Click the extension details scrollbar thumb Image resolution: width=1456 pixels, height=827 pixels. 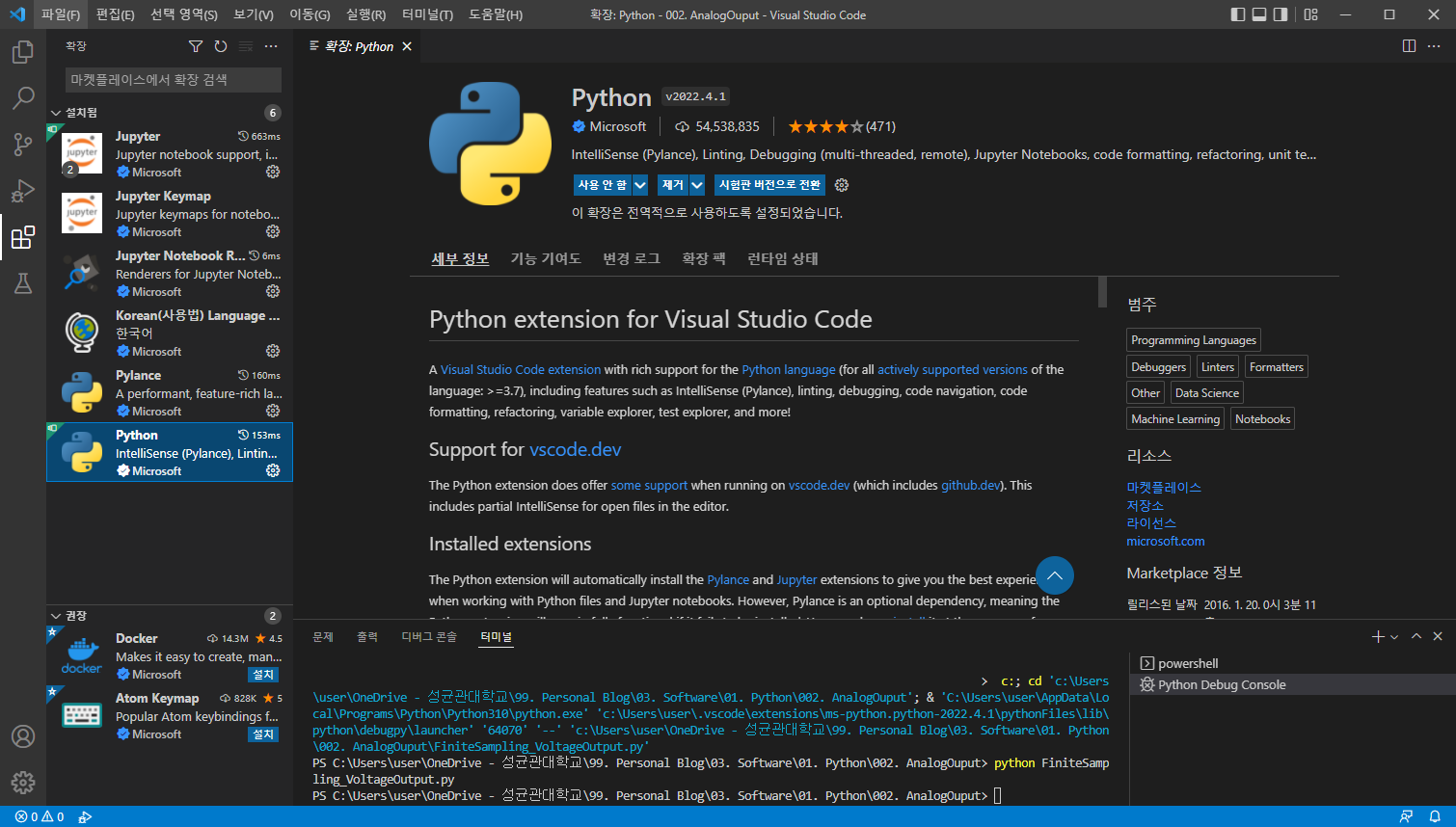(1102, 292)
